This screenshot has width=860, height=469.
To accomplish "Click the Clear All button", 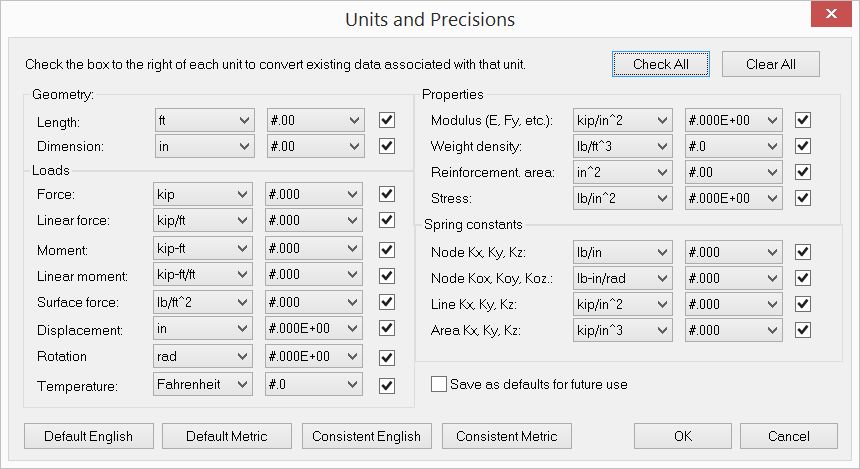I will tap(770, 64).
